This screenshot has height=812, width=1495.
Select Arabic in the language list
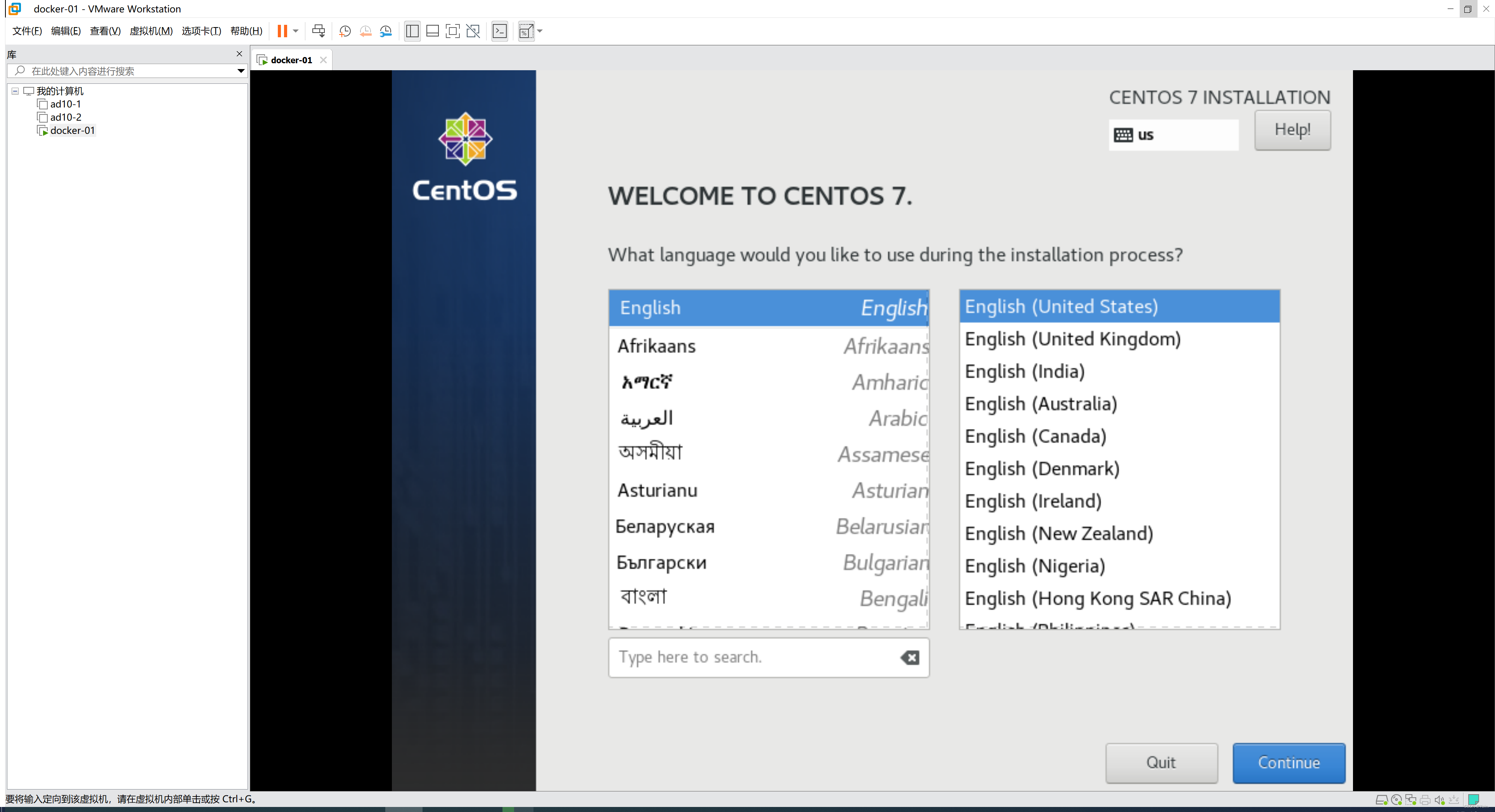tap(768, 418)
